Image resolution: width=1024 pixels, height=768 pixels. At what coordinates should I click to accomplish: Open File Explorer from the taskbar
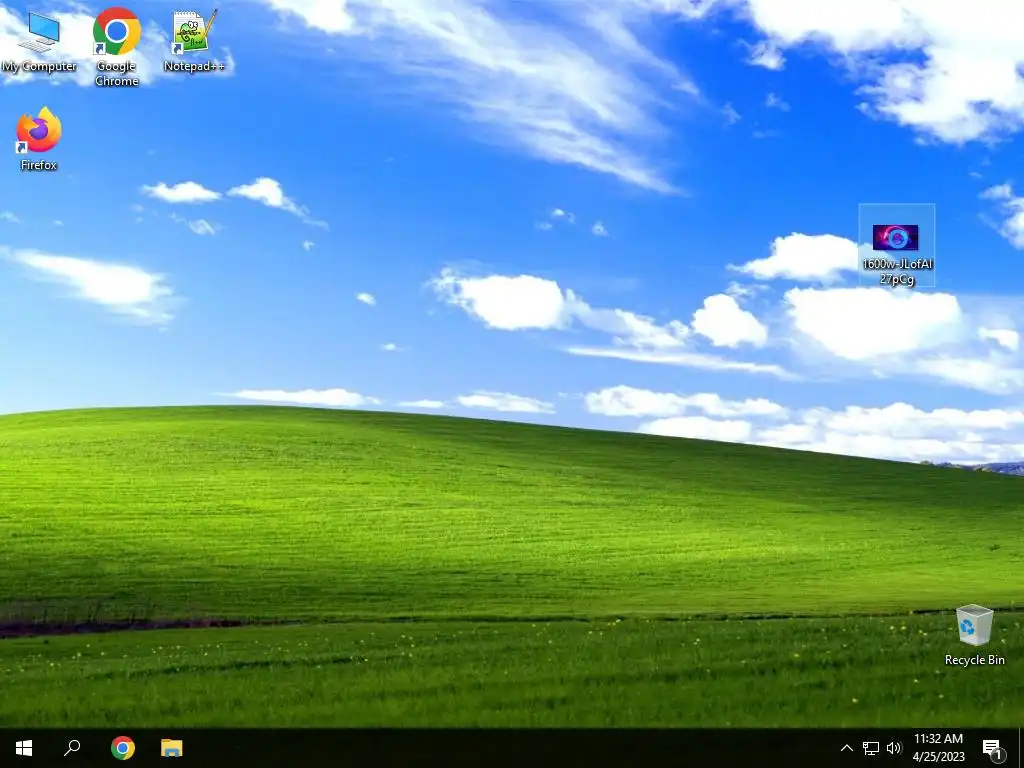click(172, 748)
